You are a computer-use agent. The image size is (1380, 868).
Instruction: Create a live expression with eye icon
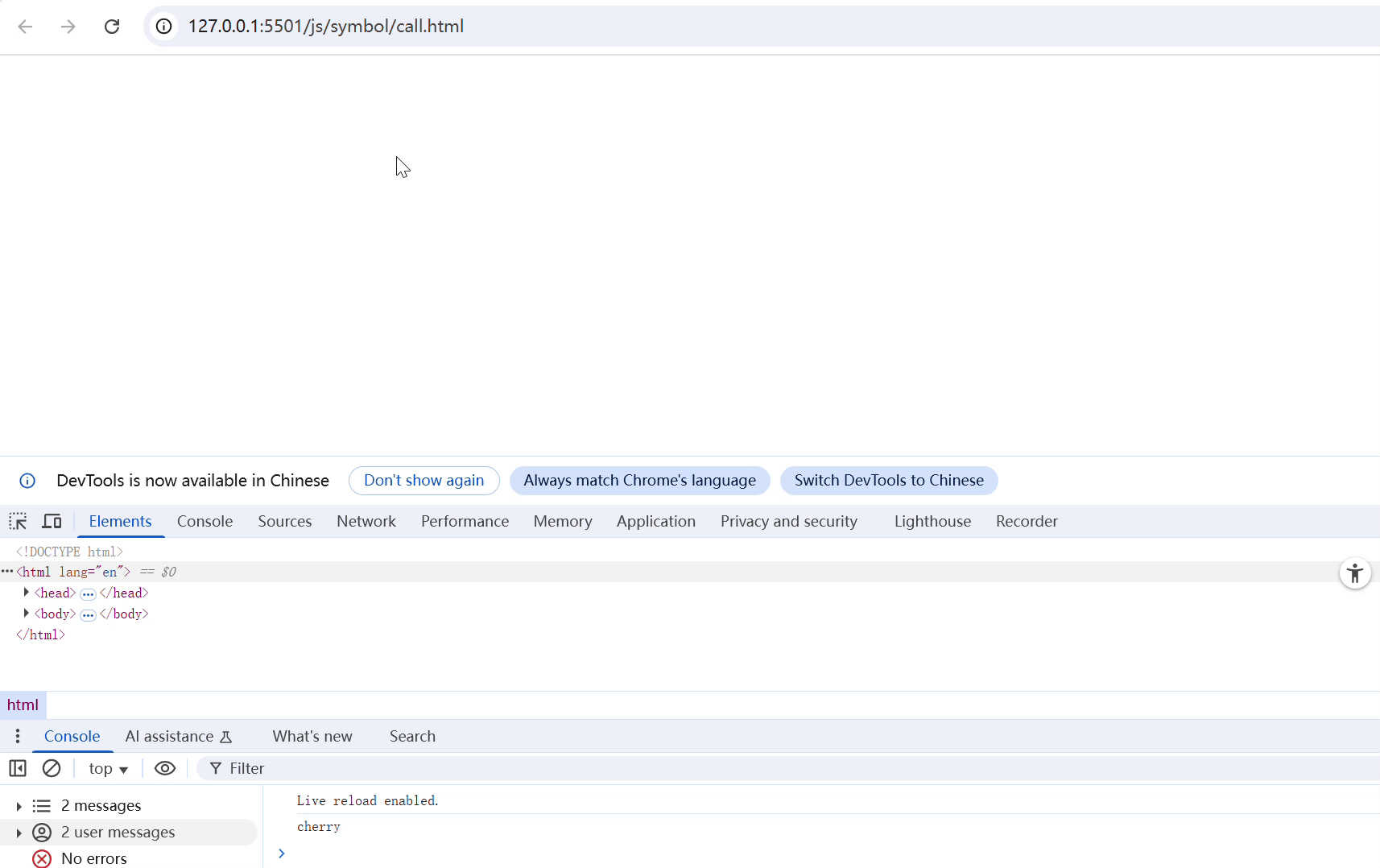(x=165, y=769)
